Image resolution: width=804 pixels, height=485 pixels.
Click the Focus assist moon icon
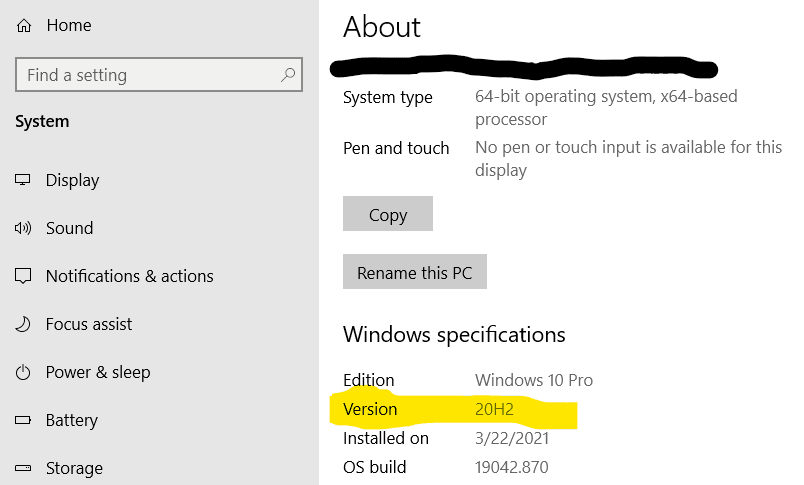click(x=23, y=324)
